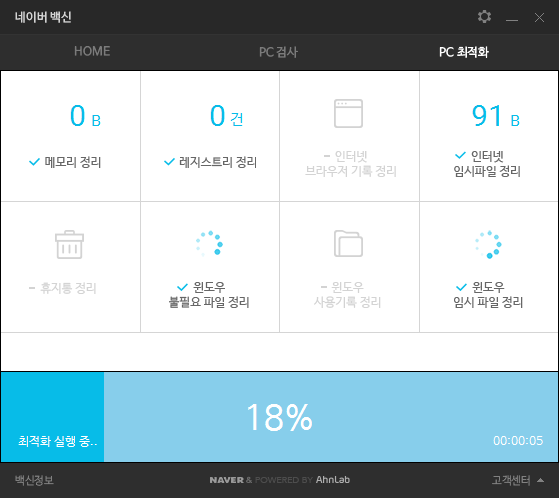Click the NAVER & AhnLab logo
The height and width of the screenshot is (498, 559).
point(280,480)
